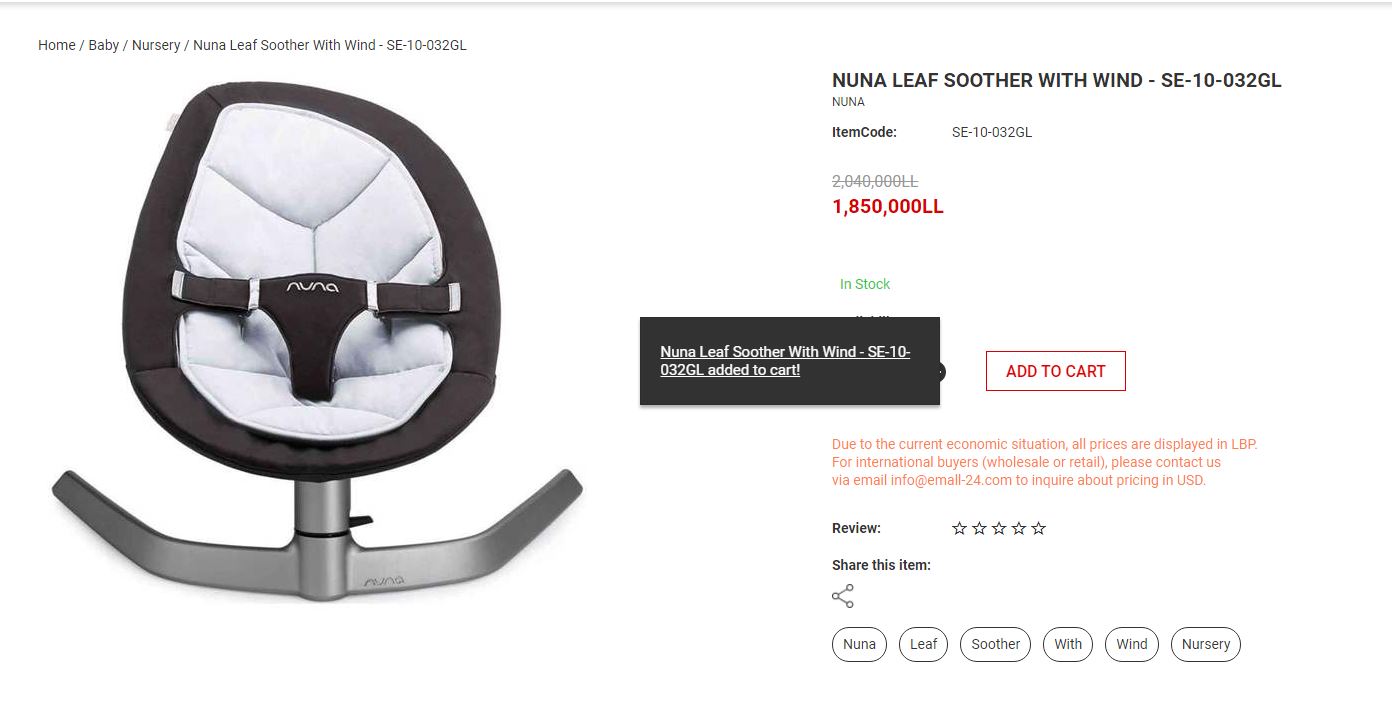Rate one star in Review

pos(959,528)
